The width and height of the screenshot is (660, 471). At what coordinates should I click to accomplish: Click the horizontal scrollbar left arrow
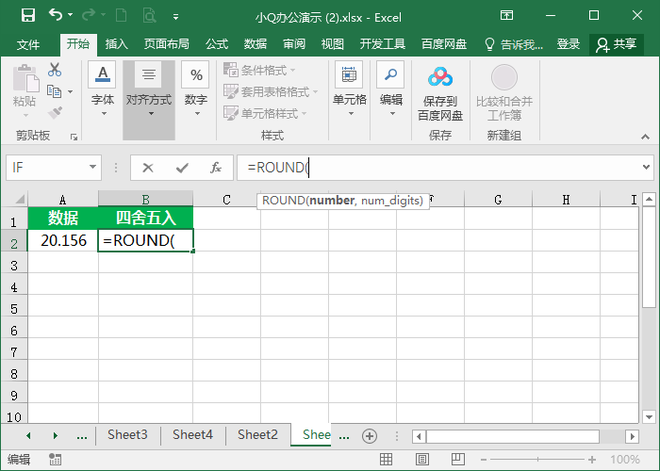419,436
